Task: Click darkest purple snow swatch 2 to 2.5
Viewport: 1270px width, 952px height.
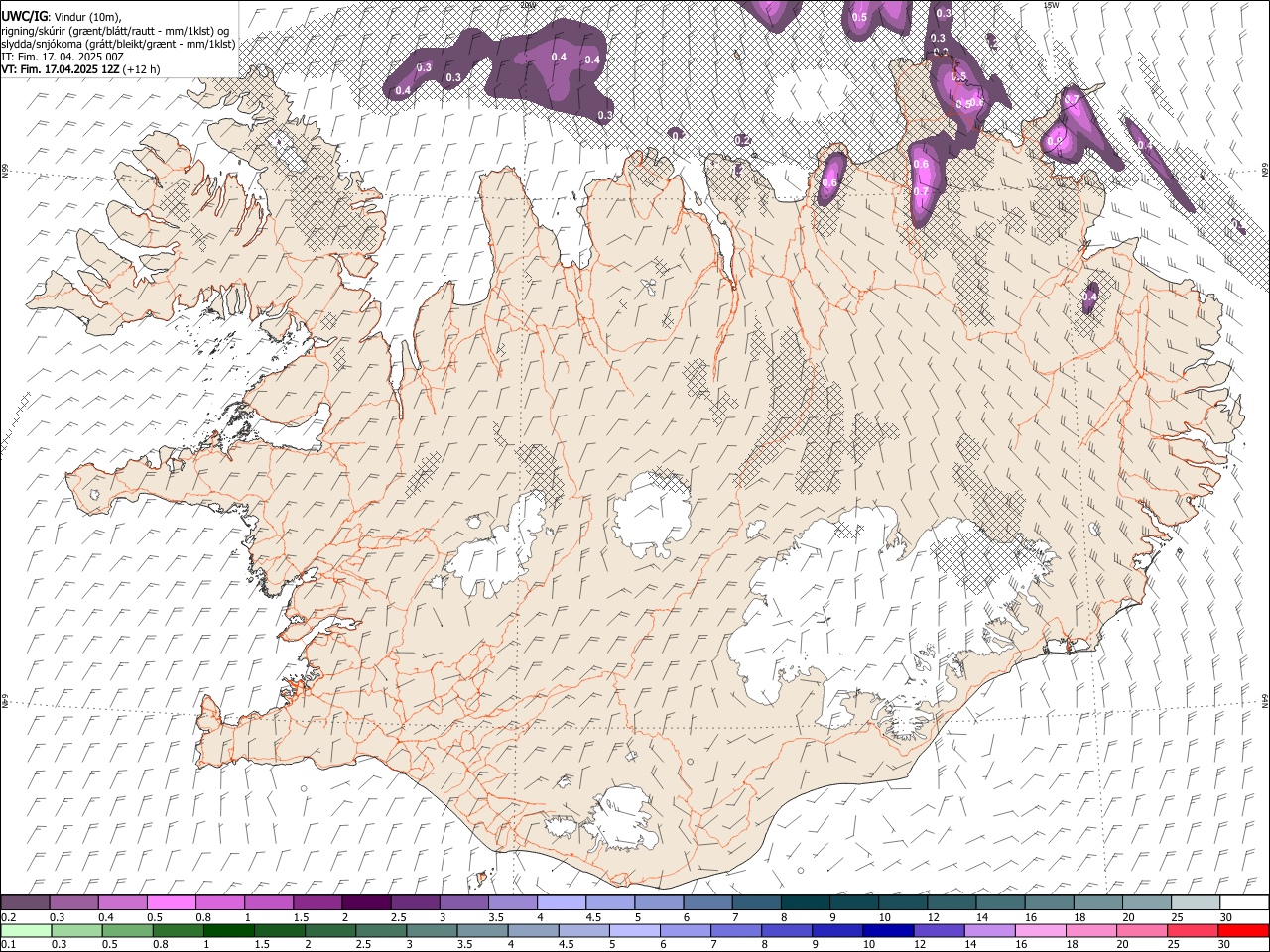Action: [x=366, y=903]
